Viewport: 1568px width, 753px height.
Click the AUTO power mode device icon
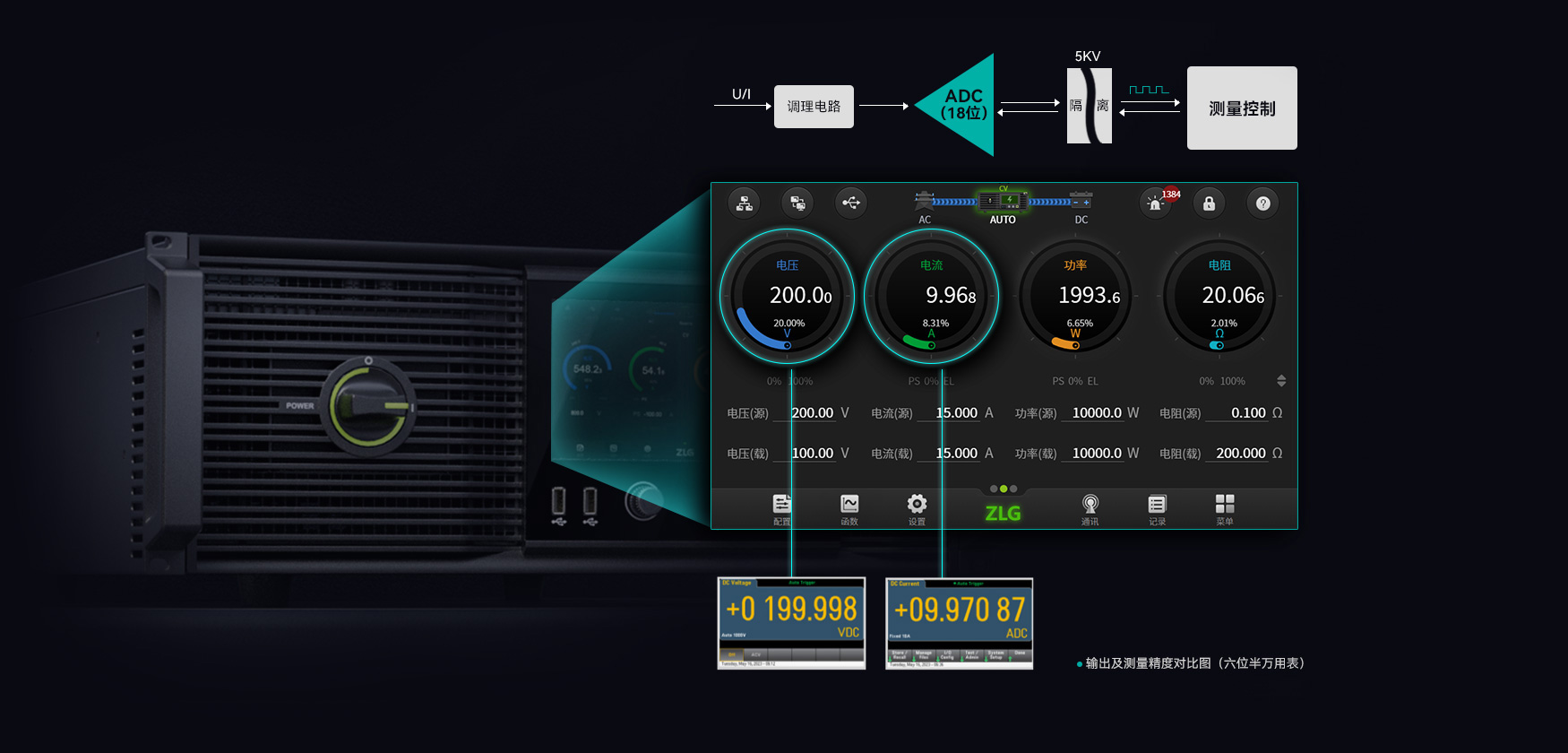[1003, 202]
